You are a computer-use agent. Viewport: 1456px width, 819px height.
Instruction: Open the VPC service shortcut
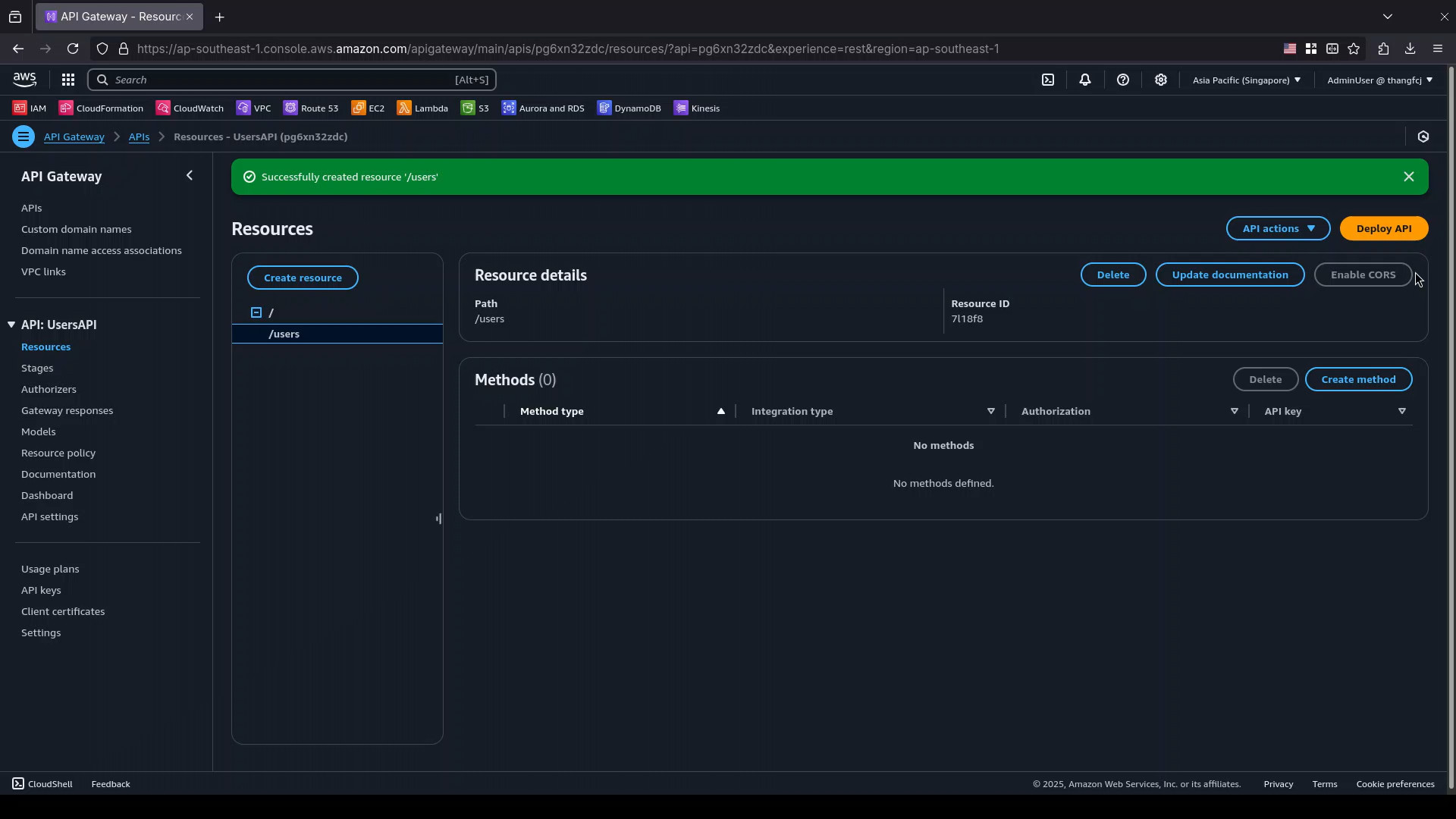[x=253, y=108]
